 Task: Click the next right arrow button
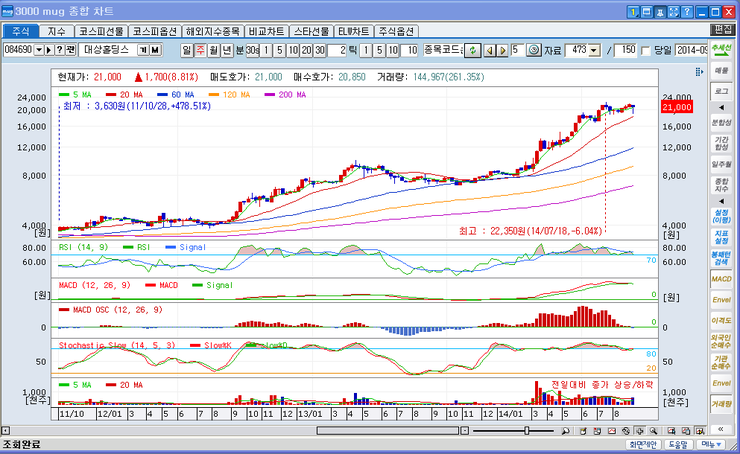(503, 50)
